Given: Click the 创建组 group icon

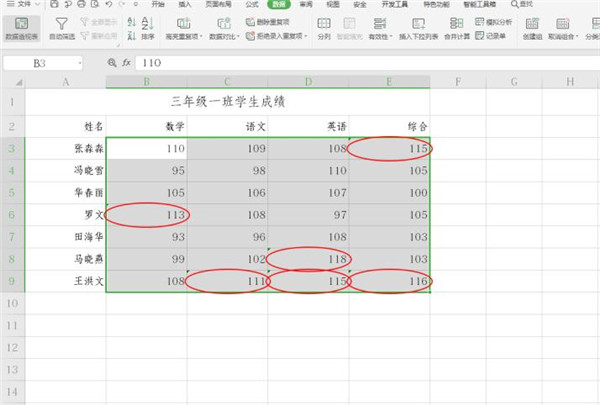Looking at the screenshot, I should (532, 28).
